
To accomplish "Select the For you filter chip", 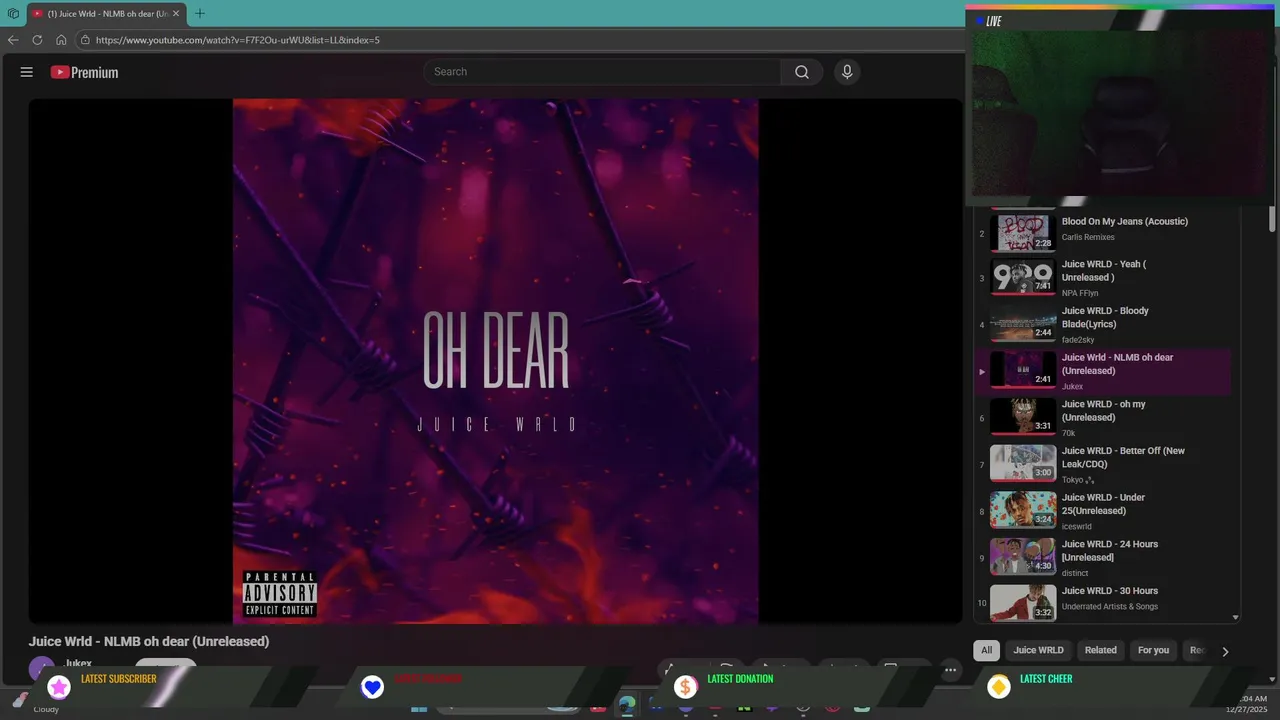I will (1153, 650).
